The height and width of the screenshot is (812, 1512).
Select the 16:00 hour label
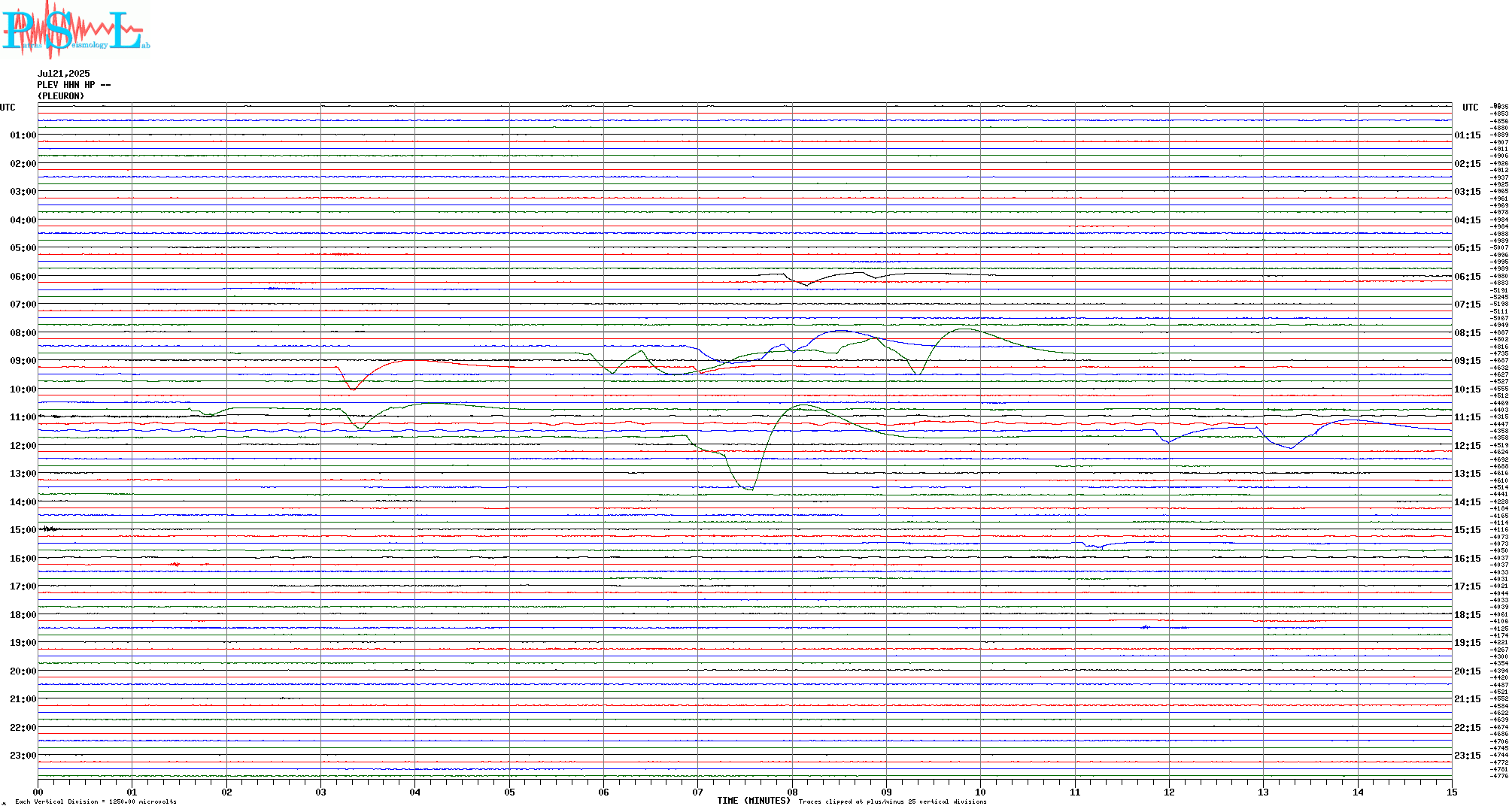pos(23,559)
